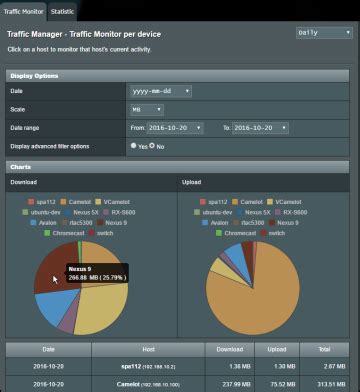This screenshot has width=360, height=392.
Task: Toggle Nexus 9 in Download chart legend
Action: click(x=112, y=223)
